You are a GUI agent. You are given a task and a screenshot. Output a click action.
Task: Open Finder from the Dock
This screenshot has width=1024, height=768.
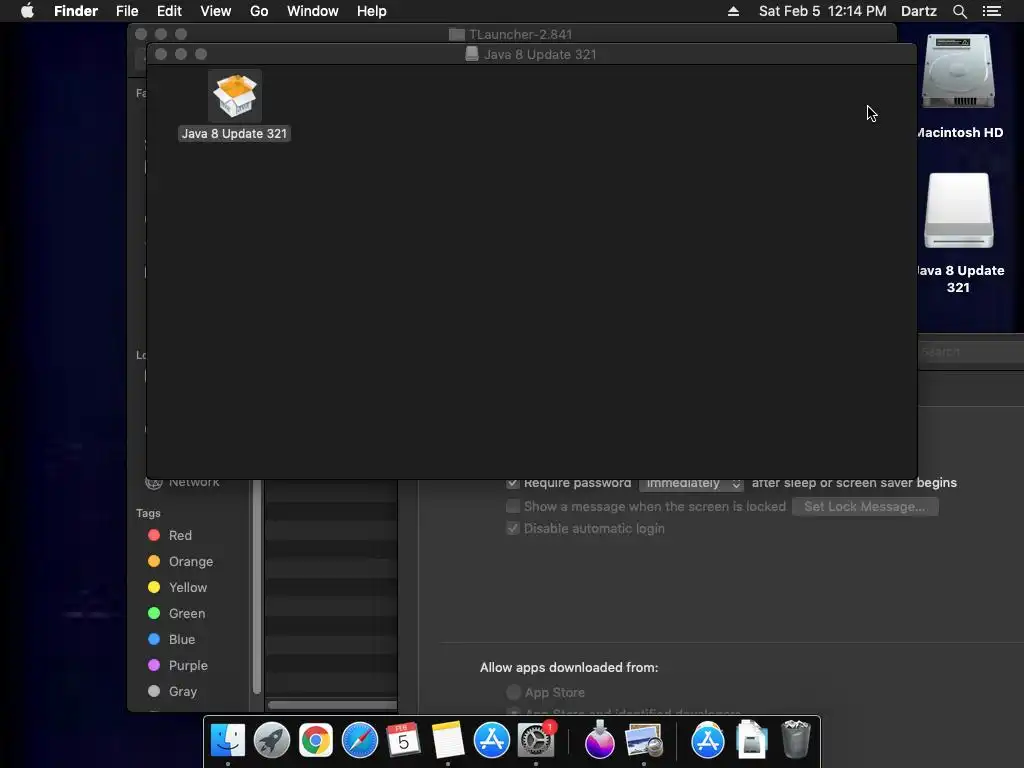227,740
